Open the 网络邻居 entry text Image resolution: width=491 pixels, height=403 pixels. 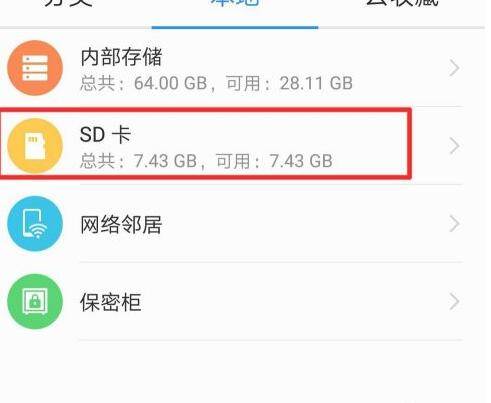tap(121, 224)
